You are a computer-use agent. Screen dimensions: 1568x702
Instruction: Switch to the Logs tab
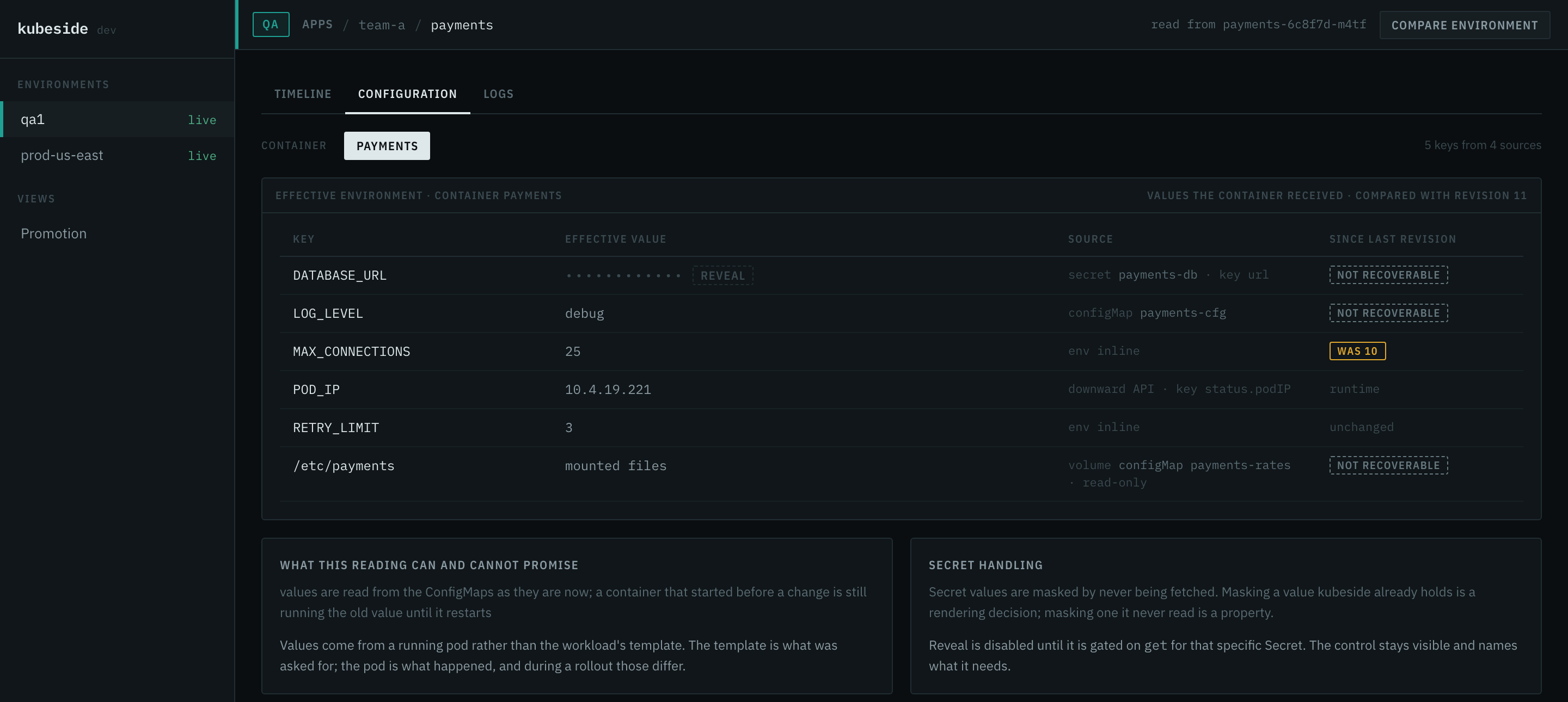pyautogui.click(x=499, y=94)
